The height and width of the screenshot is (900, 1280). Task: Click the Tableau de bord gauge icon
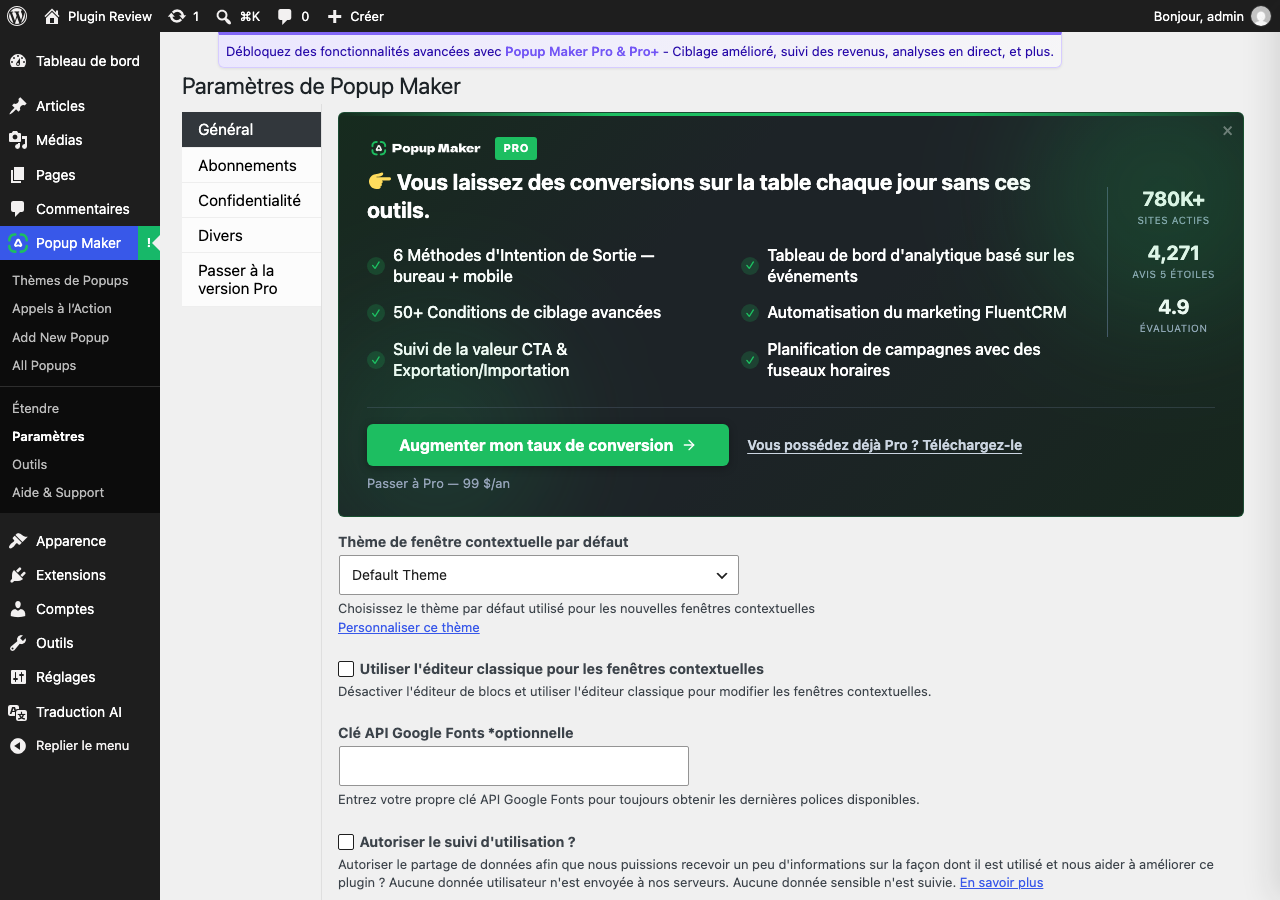click(x=18, y=61)
